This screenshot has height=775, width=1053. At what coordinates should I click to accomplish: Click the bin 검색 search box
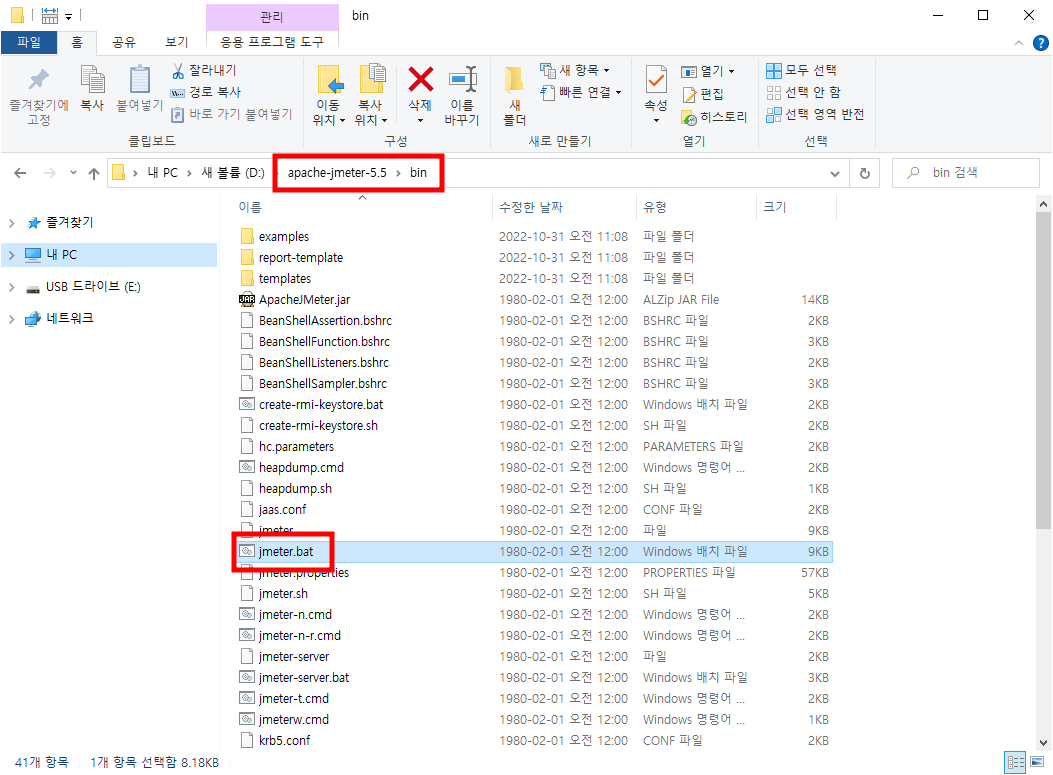coord(965,173)
